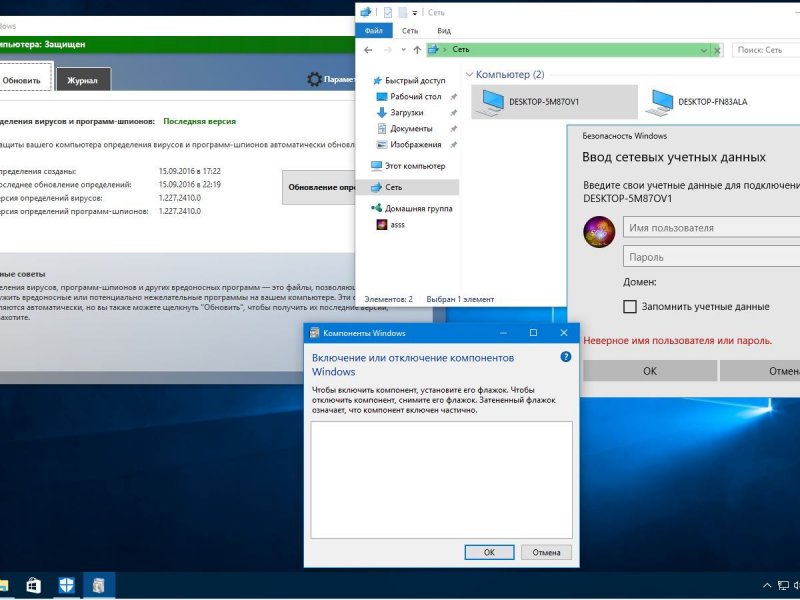Click the Выбран 1 элемент status text
Image resolution: width=800 pixels, height=600 pixels.
tap(460, 299)
